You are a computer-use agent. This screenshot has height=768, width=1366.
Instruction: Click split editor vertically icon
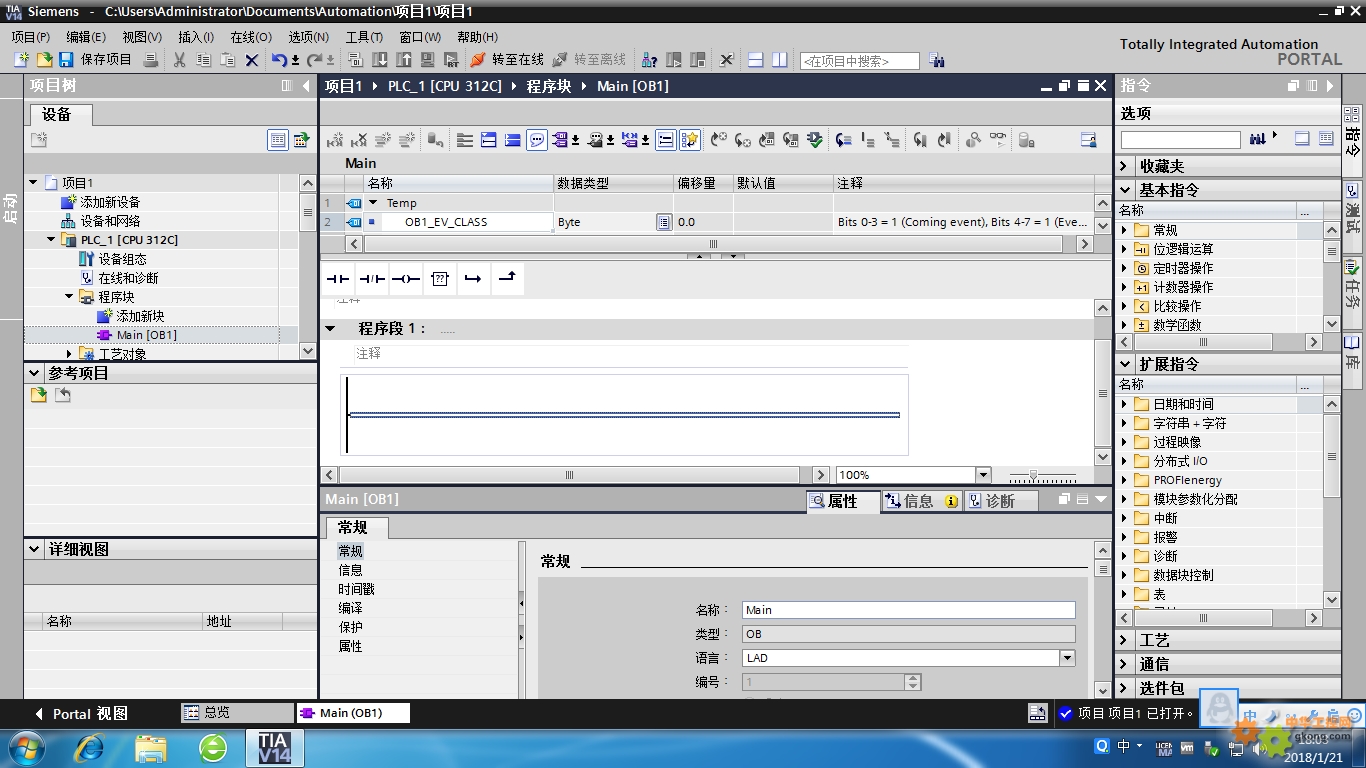[779, 60]
